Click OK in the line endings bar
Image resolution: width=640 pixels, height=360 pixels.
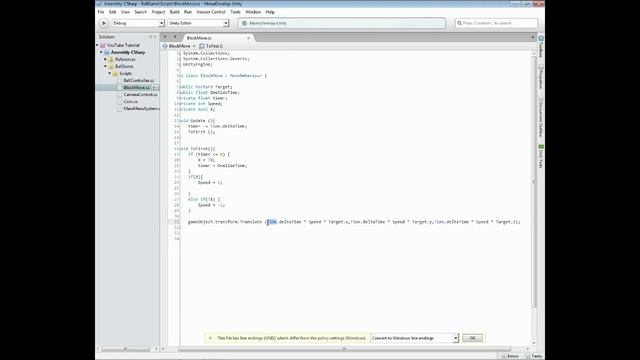(x=472, y=338)
